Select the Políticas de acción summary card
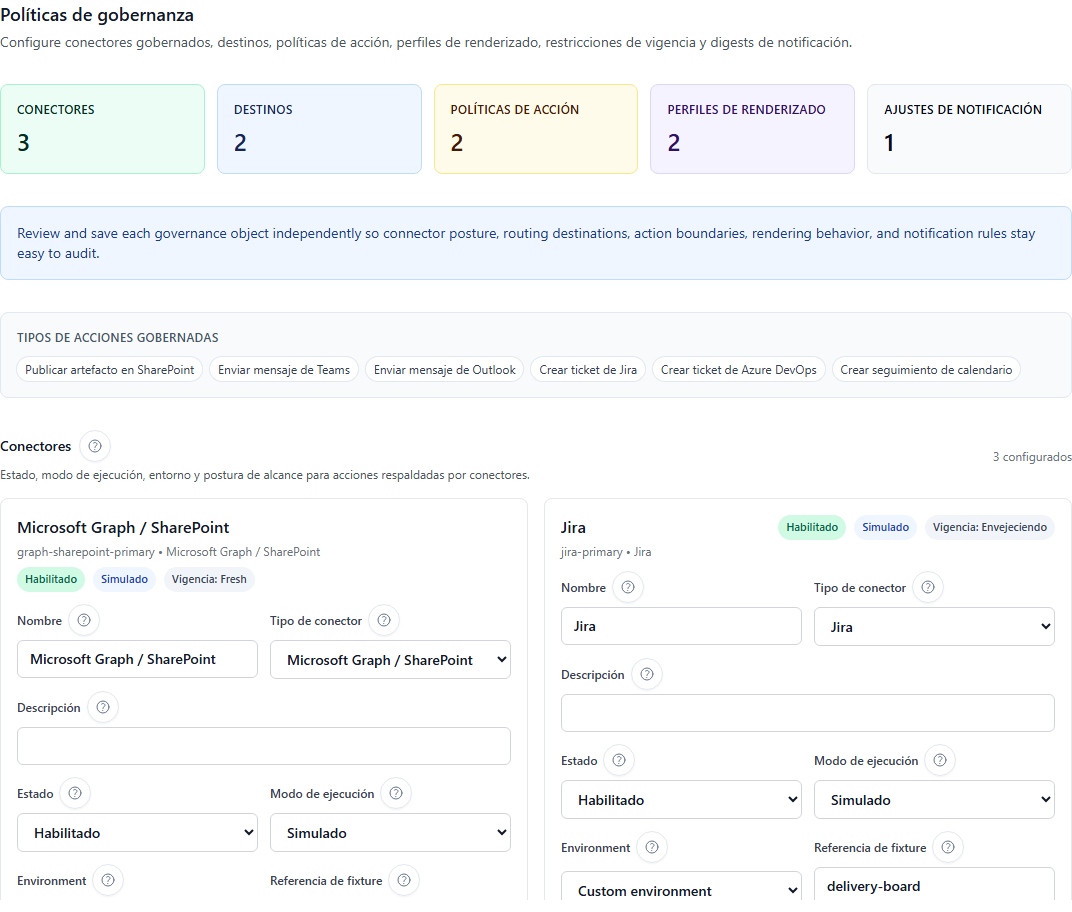The image size is (1072, 912). pos(535,129)
